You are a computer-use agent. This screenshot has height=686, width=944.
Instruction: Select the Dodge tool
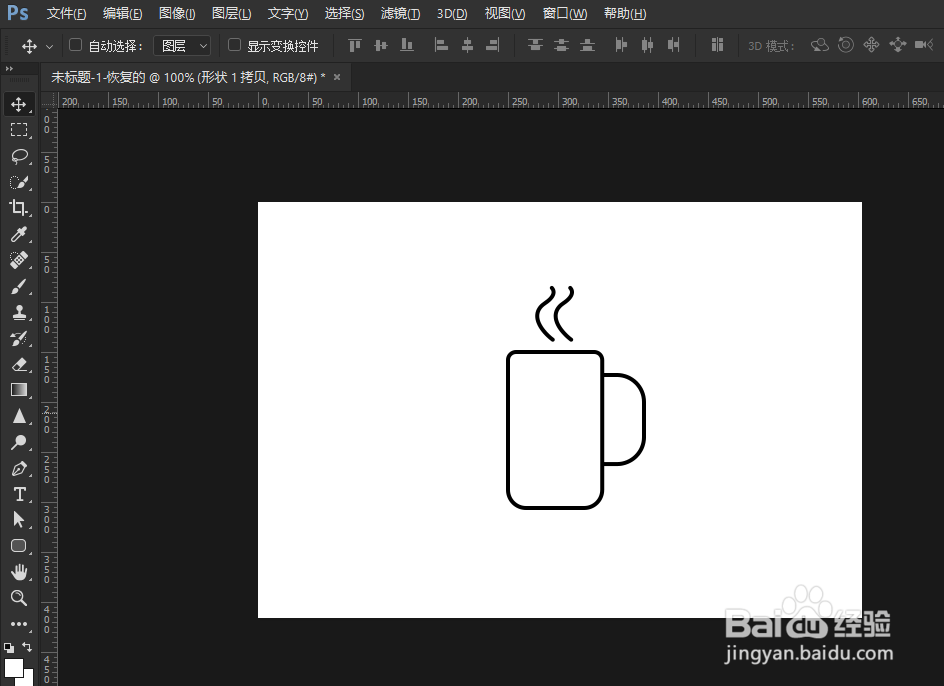[x=19, y=443]
